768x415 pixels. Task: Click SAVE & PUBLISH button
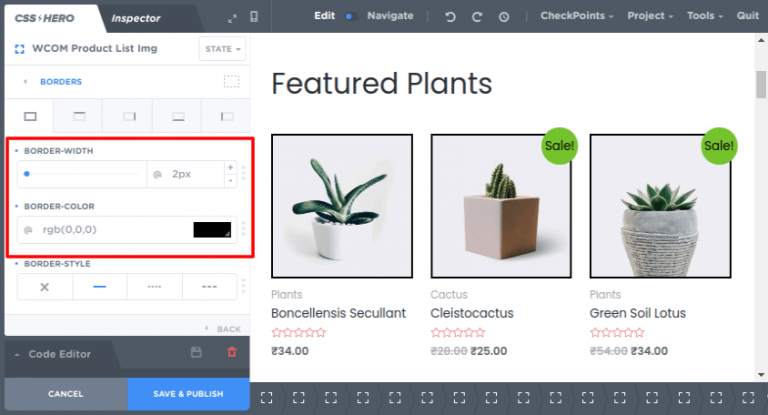[x=188, y=394]
